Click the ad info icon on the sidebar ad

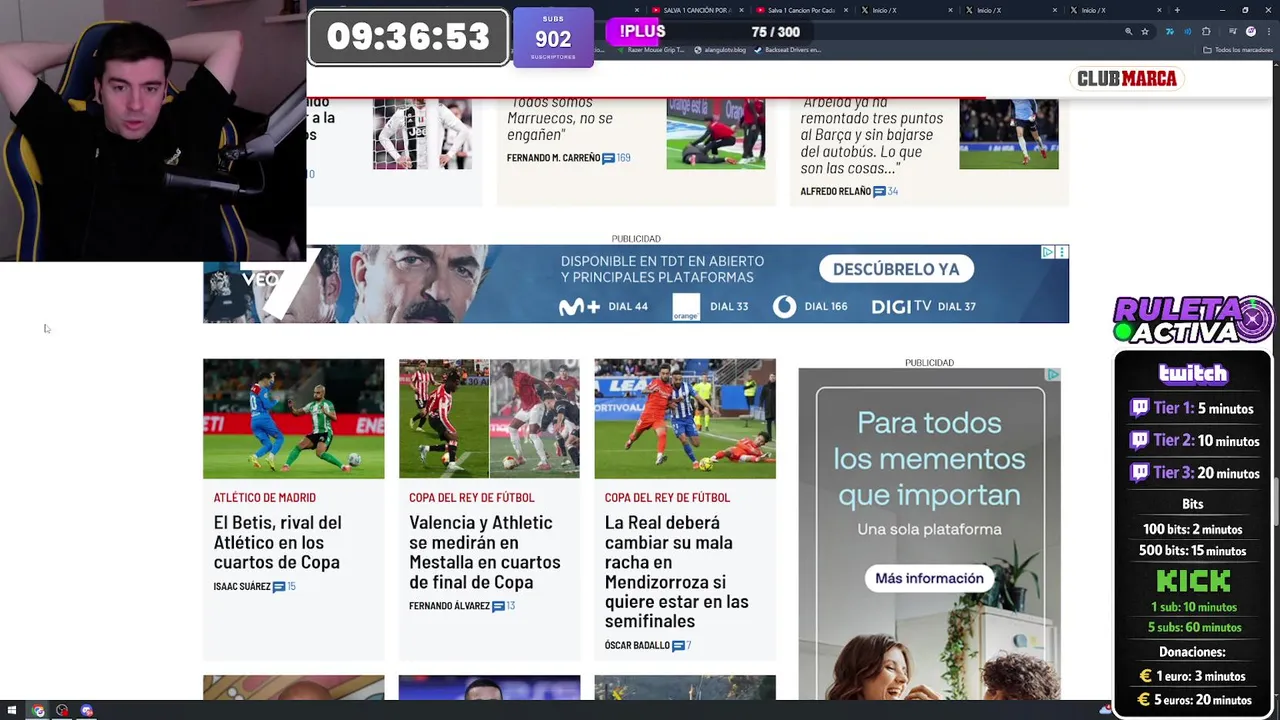pos(1053,375)
